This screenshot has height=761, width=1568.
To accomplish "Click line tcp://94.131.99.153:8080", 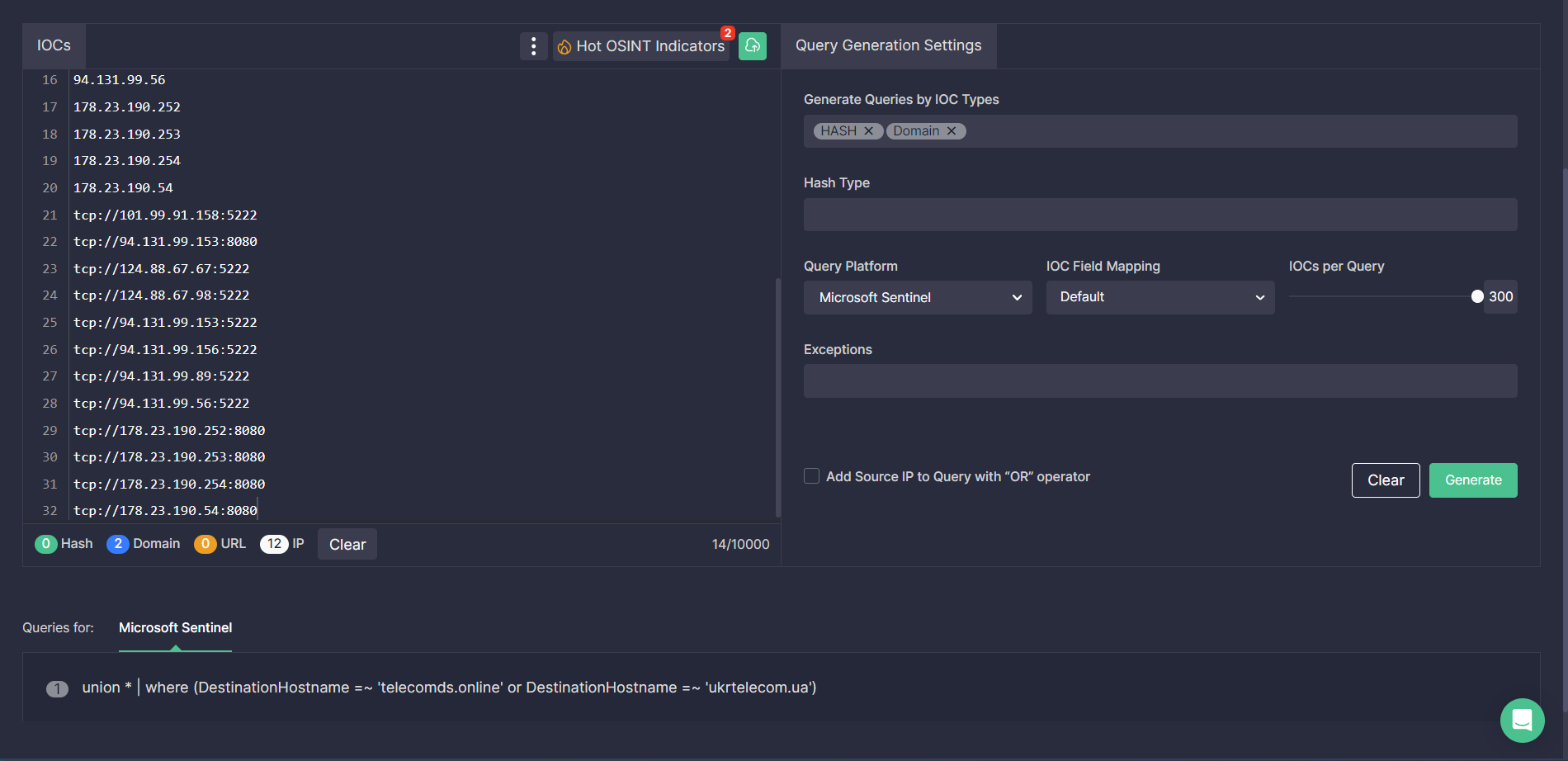I will point(165,242).
